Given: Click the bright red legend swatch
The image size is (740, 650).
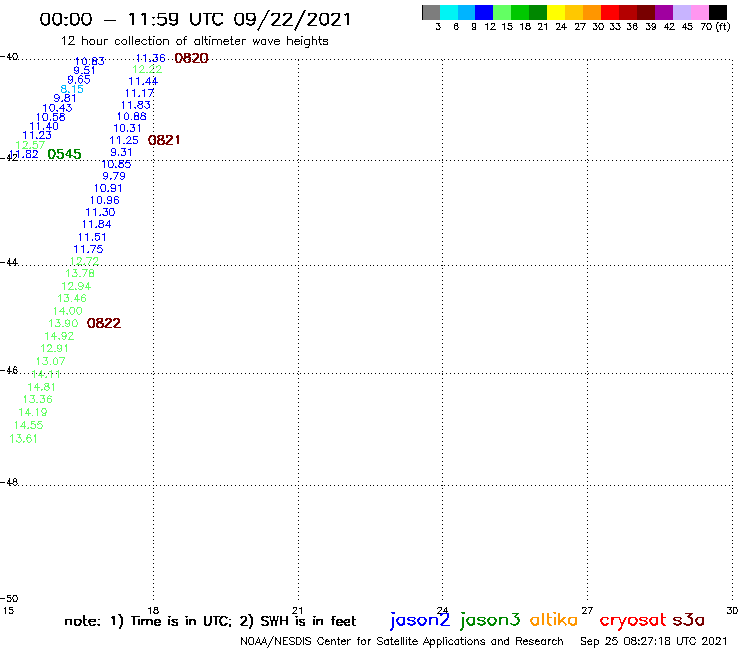Looking at the screenshot, I should click(610, 12).
